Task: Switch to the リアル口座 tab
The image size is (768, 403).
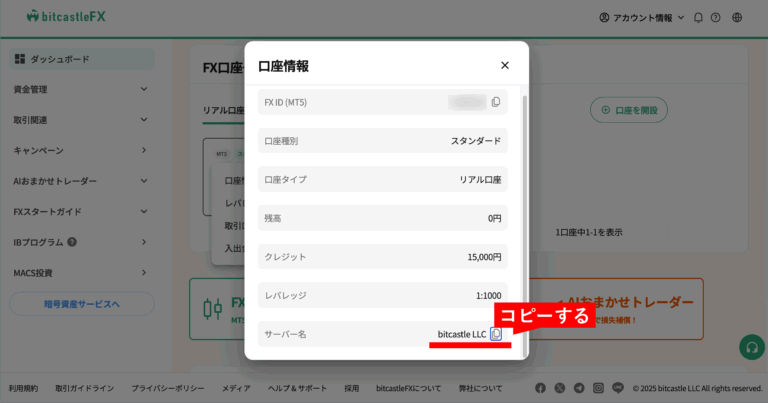Action: point(223,110)
